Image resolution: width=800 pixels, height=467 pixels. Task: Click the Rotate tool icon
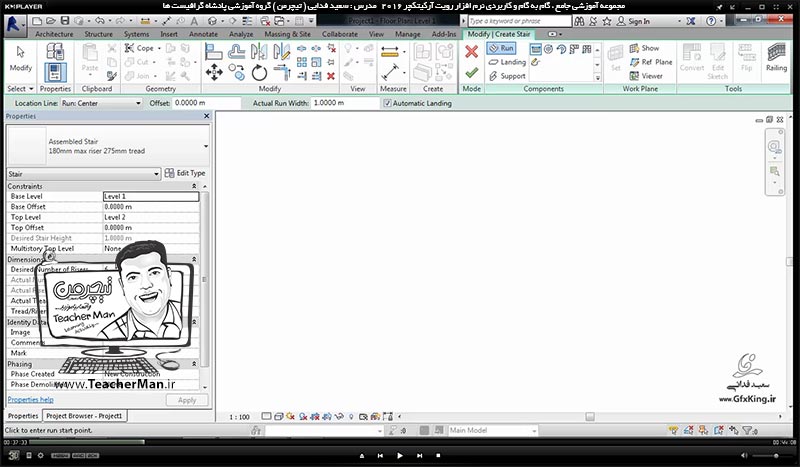pyautogui.click(x=259, y=72)
